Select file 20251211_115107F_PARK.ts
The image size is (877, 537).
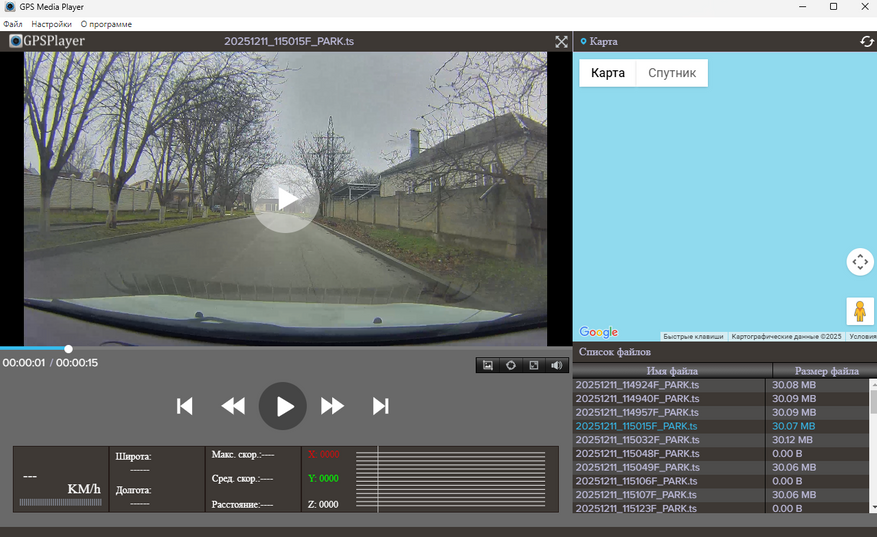click(x=636, y=494)
